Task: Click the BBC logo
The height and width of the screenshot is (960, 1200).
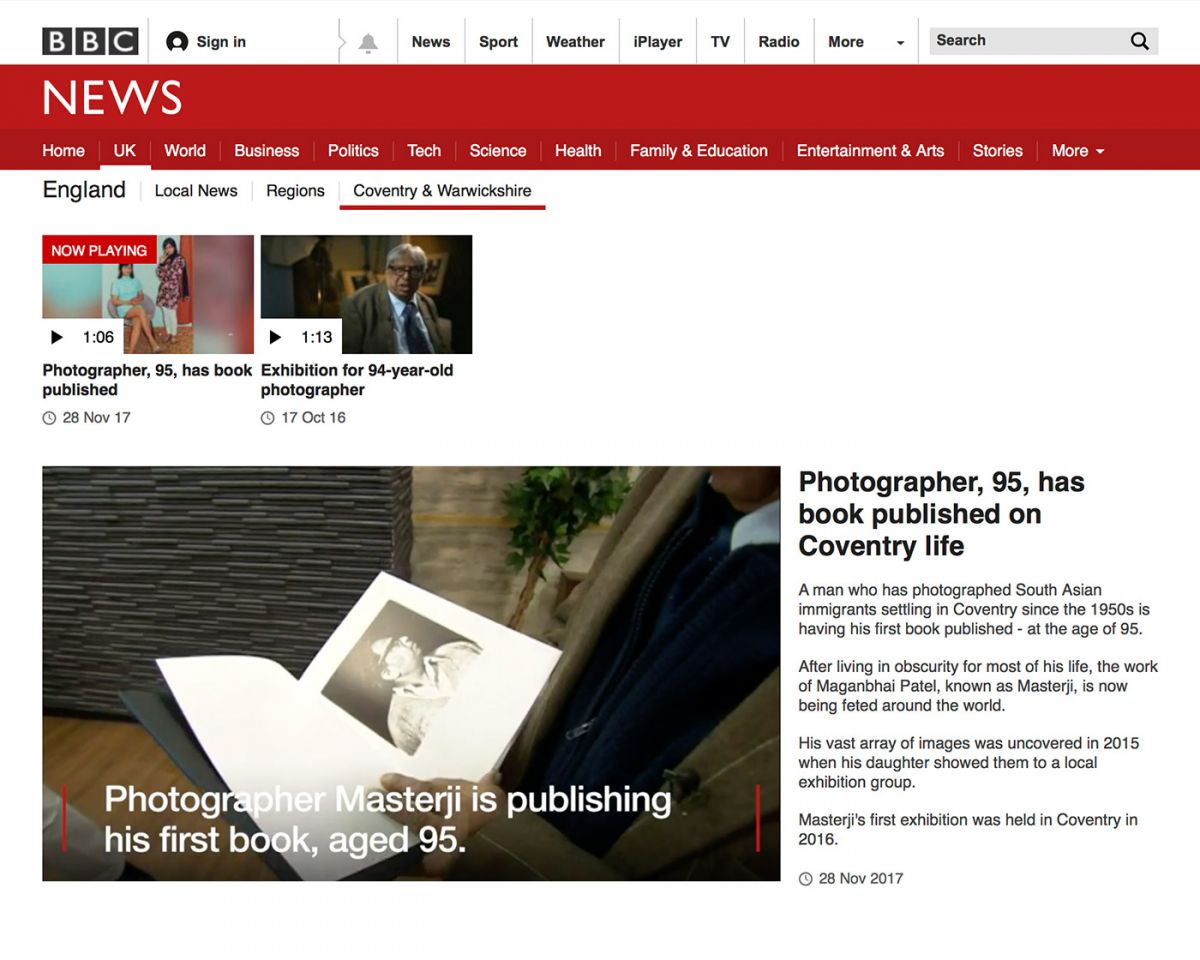Action: point(89,41)
